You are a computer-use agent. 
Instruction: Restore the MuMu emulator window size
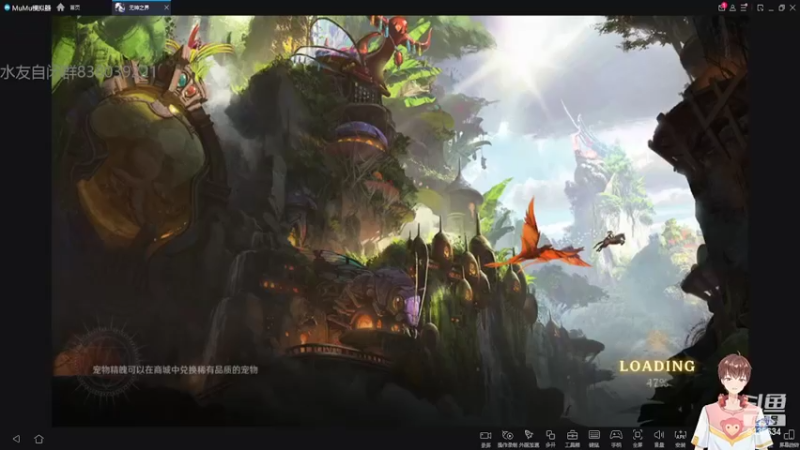point(782,8)
